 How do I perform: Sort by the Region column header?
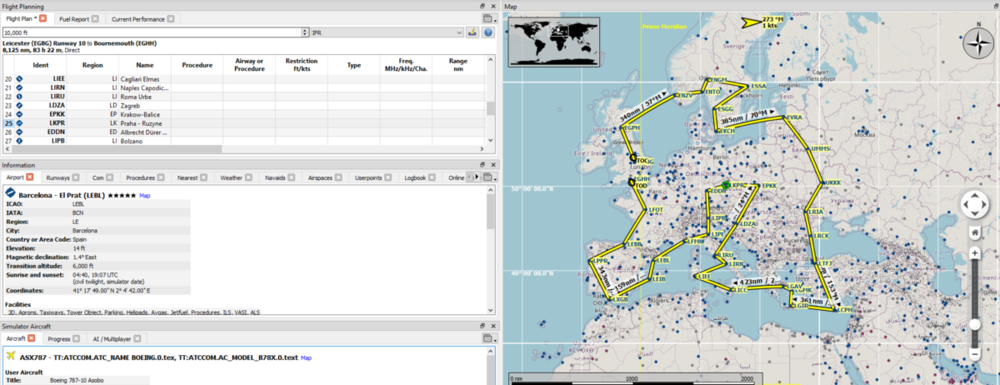point(93,65)
